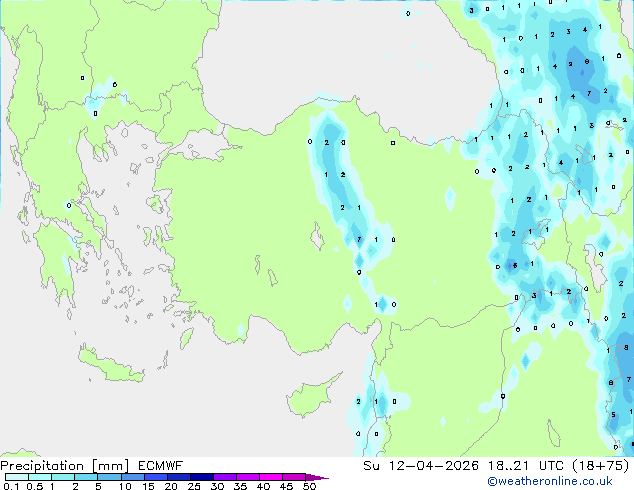Image resolution: width=634 pixels, height=490 pixels.
Task: Click the island of Crete on the map
Action: tap(110, 365)
